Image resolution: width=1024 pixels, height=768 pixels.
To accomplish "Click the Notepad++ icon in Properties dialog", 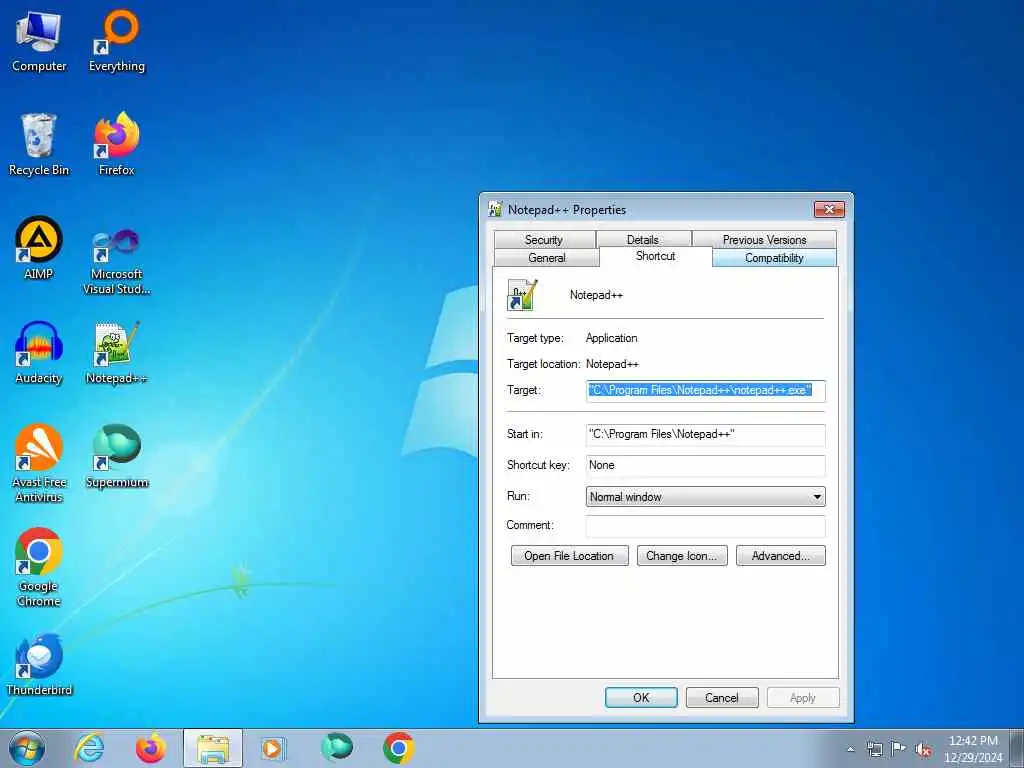I will pos(522,295).
